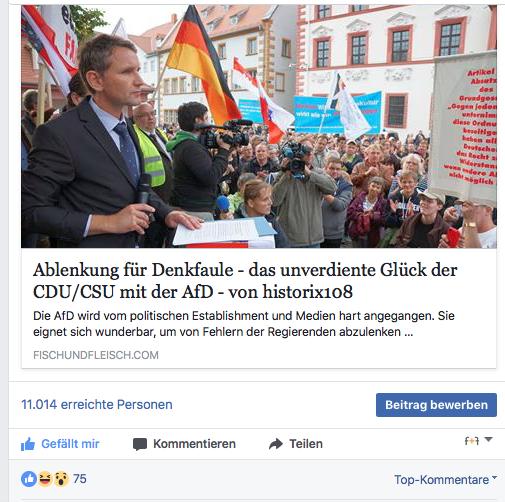The height and width of the screenshot is (502, 505).
Task: Click the Gefällt mir label
Action: (x=70, y=444)
